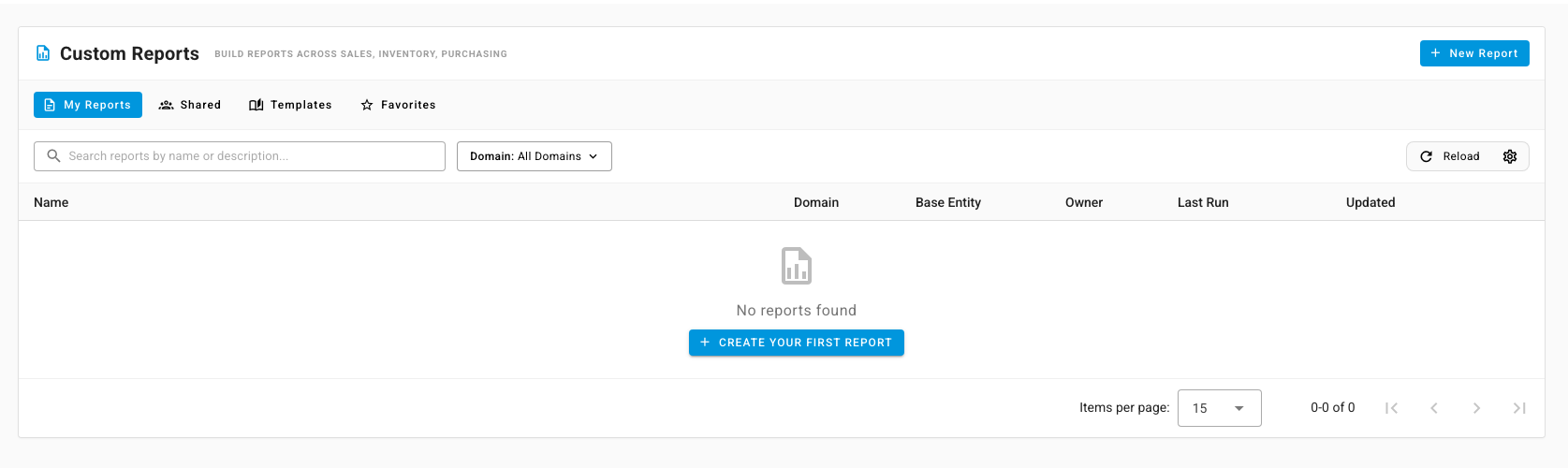Sort by the Owner column header
Screen dimensions: 1568x468
pyautogui.click(x=1084, y=202)
